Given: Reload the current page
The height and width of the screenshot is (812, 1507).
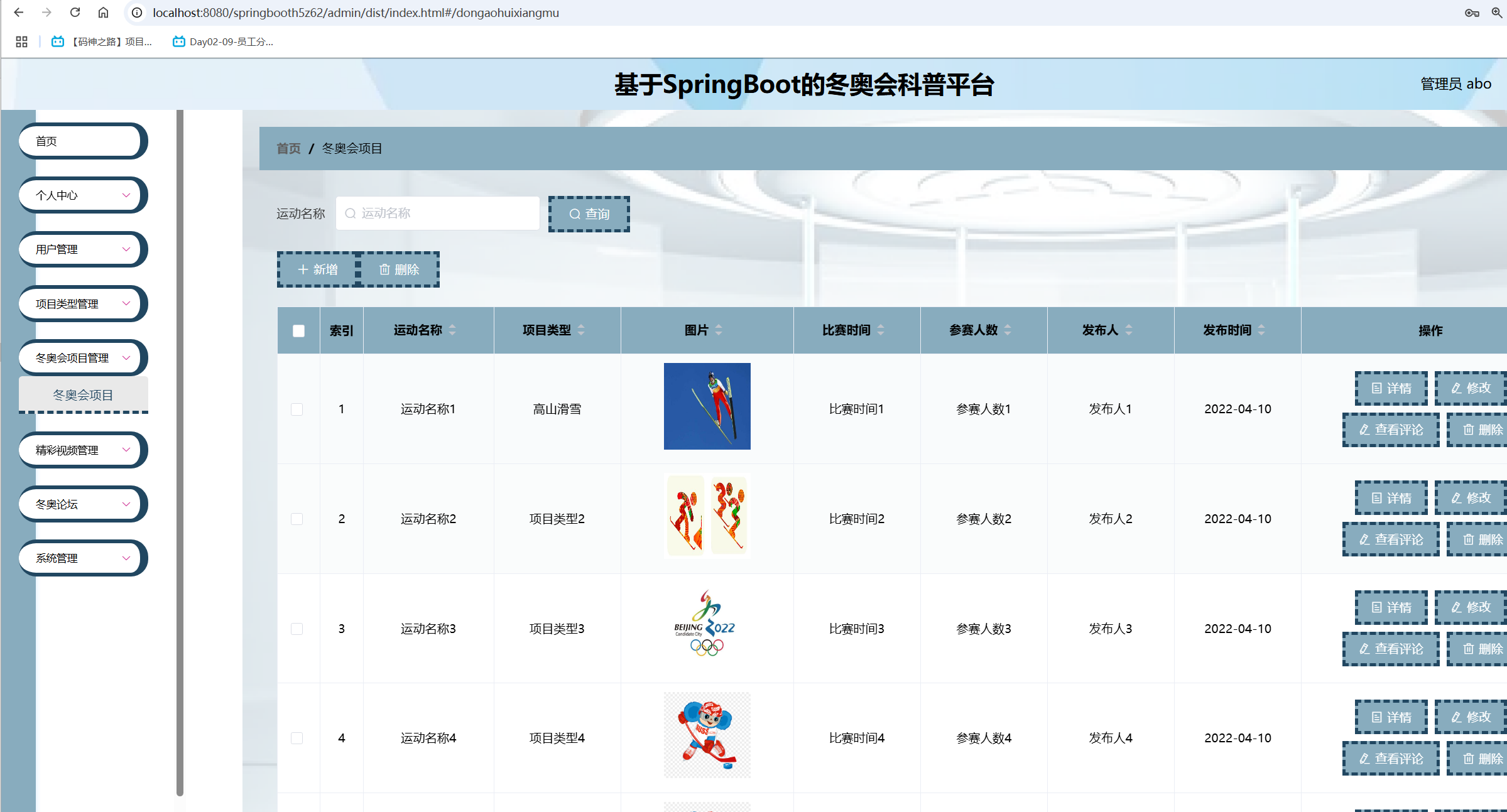Looking at the screenshot, I should (75, 13).
